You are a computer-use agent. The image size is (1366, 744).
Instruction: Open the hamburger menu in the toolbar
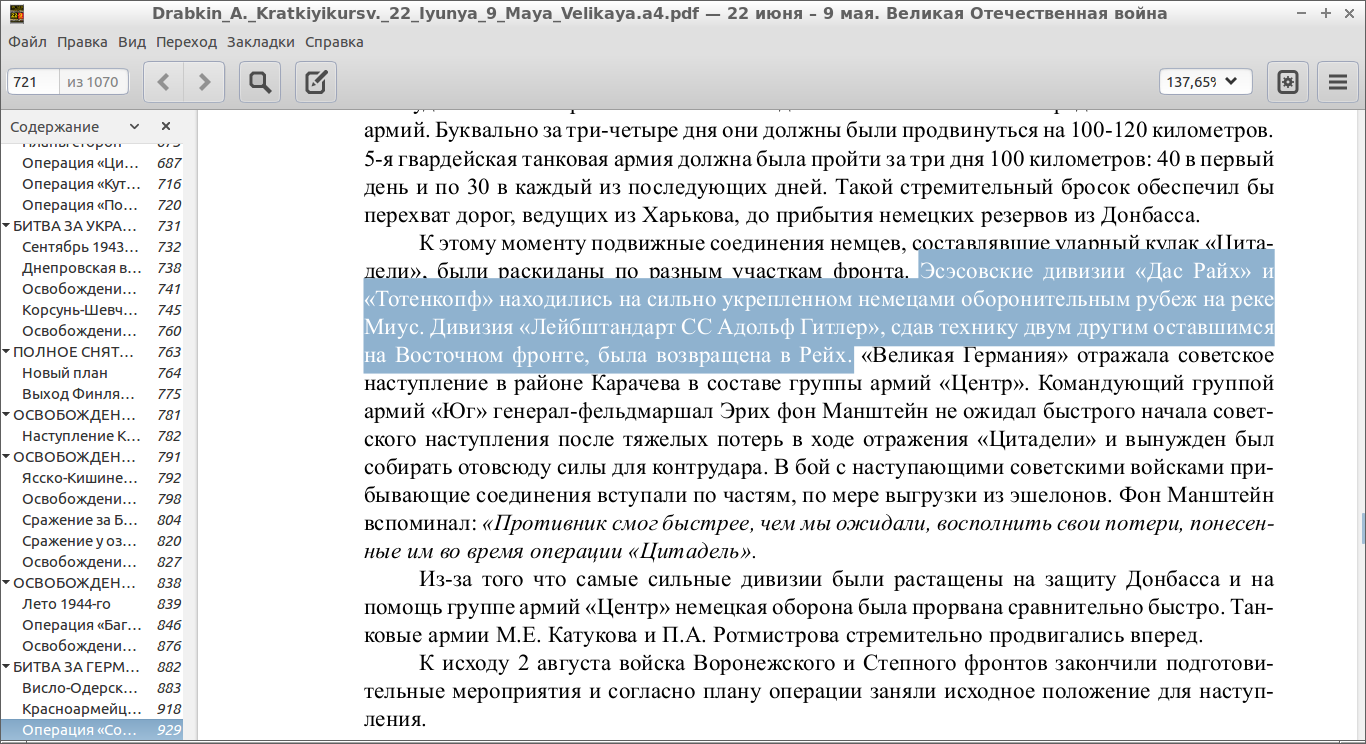tap(1338, 82)
